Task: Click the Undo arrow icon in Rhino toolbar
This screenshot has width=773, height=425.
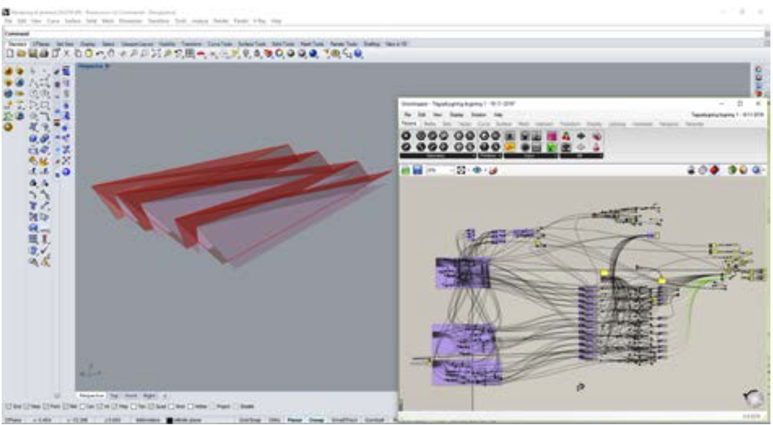Action: 100,53
